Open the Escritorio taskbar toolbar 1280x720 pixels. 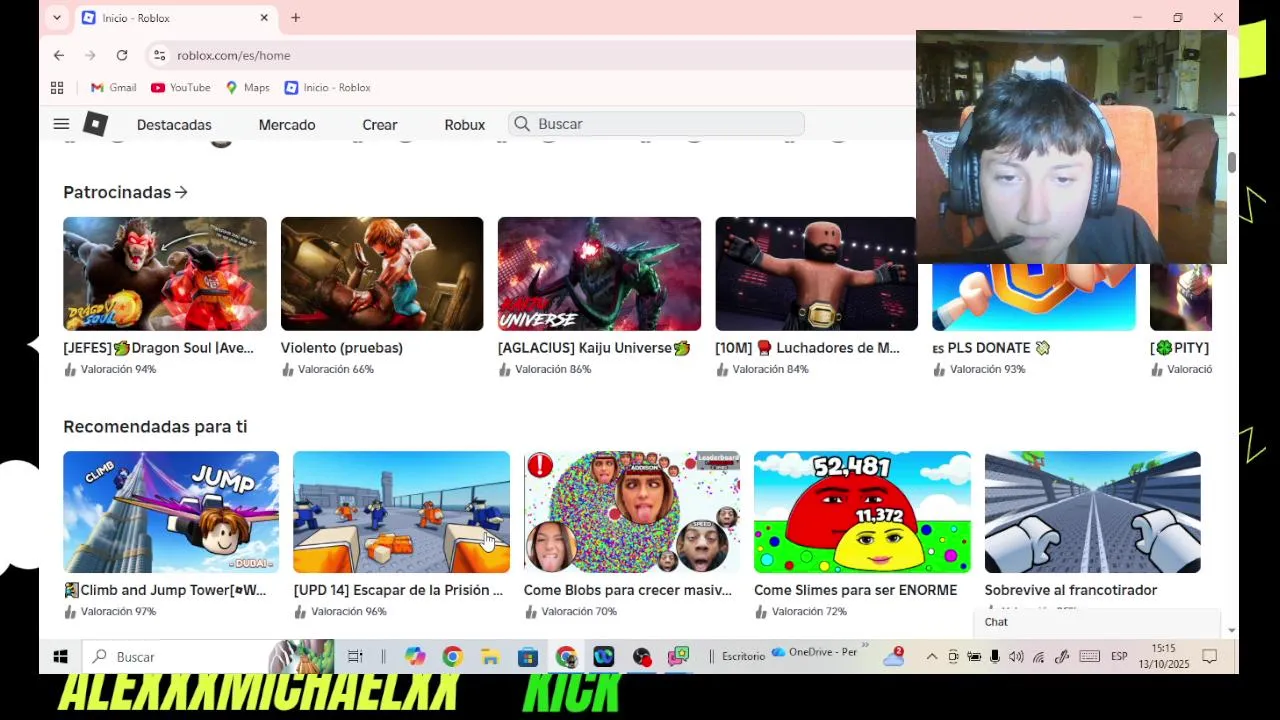click(743, 657)
